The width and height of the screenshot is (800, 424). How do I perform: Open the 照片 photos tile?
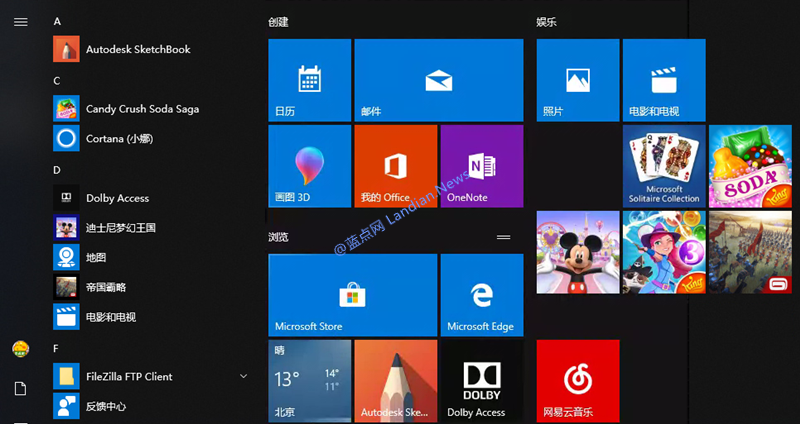point(578,80)
